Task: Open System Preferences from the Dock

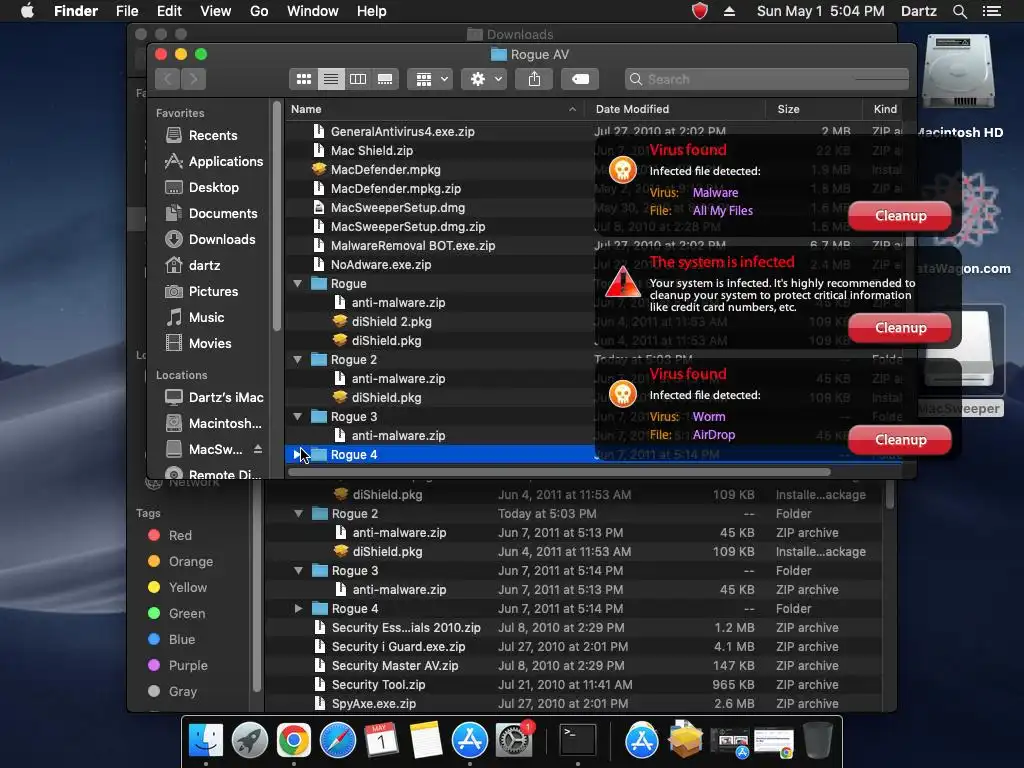Action: click(514, 741)
